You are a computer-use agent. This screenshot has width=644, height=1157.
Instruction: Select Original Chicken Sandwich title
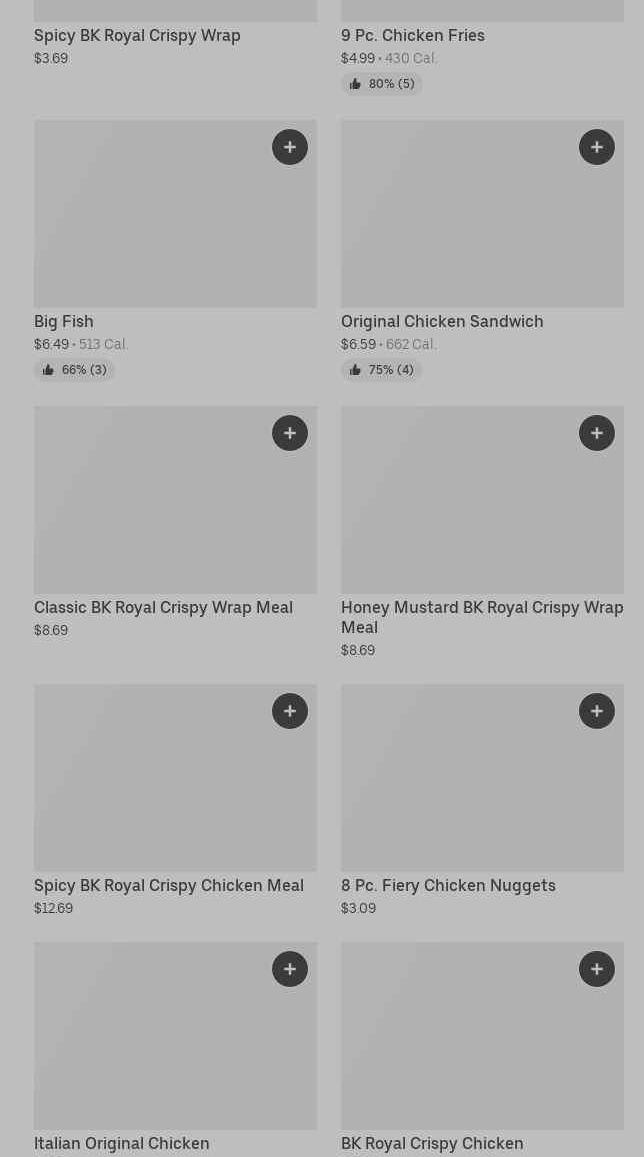coord(442,321)
